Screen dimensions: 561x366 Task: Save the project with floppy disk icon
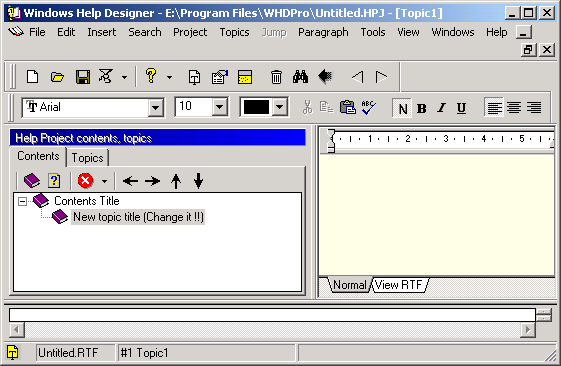83,77
